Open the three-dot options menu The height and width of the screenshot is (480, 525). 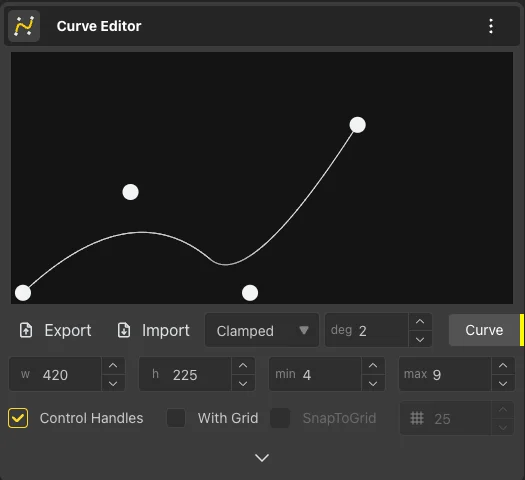(491, 26)
